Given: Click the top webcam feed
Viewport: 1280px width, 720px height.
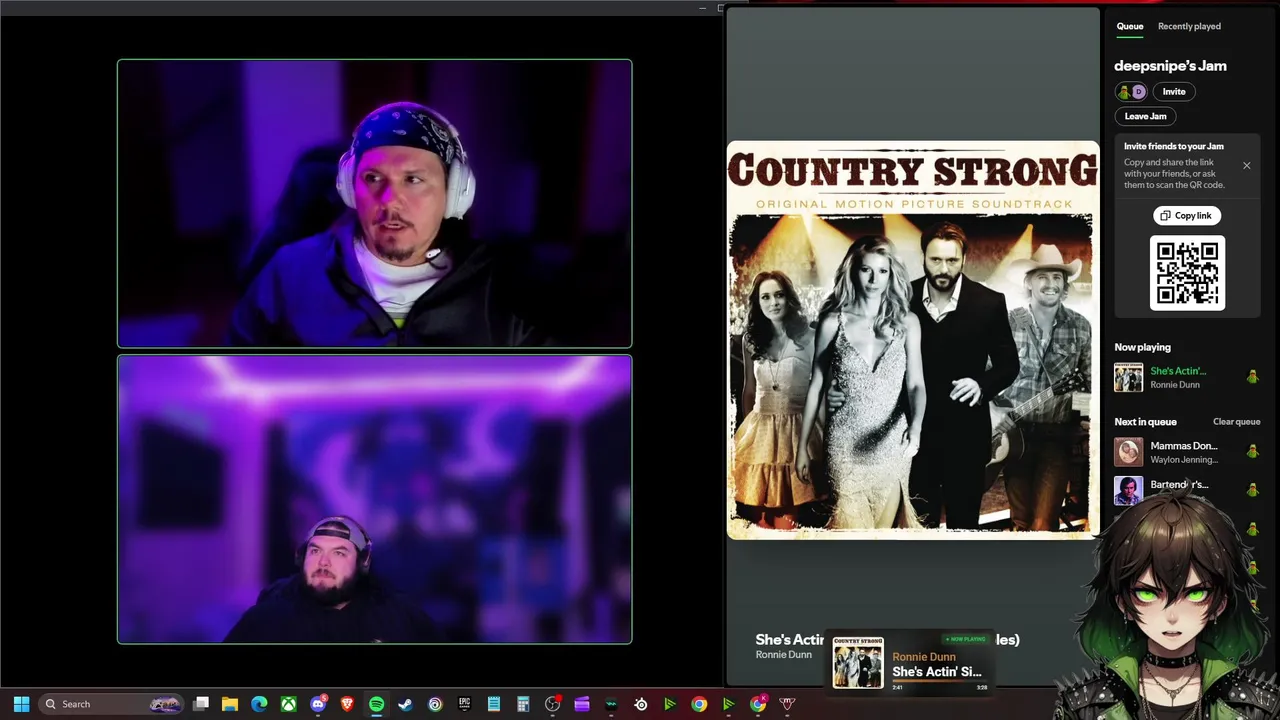Looking at the screenshot, I should pos(375,204).
